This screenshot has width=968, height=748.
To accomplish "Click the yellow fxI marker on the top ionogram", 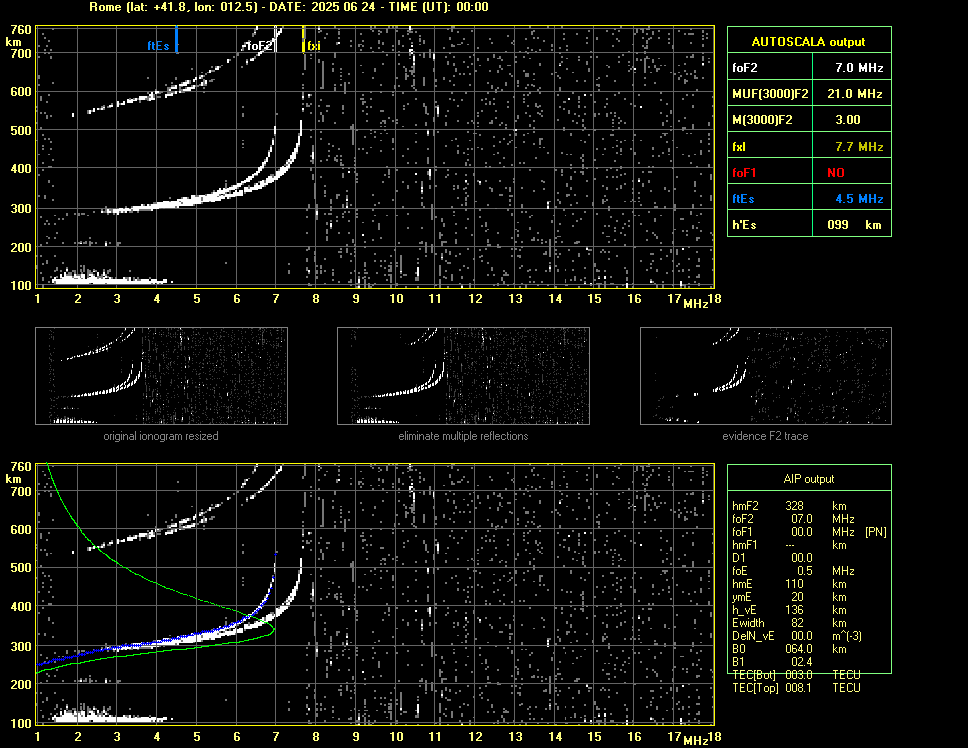I will click(303, 39).
